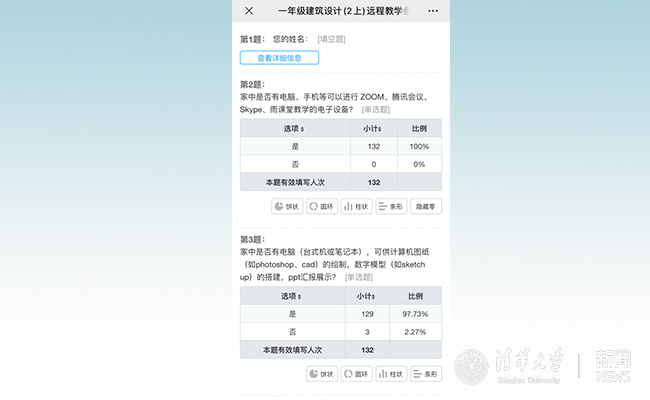Sort question 2 table by 选项 column

[x=294, y=129]
